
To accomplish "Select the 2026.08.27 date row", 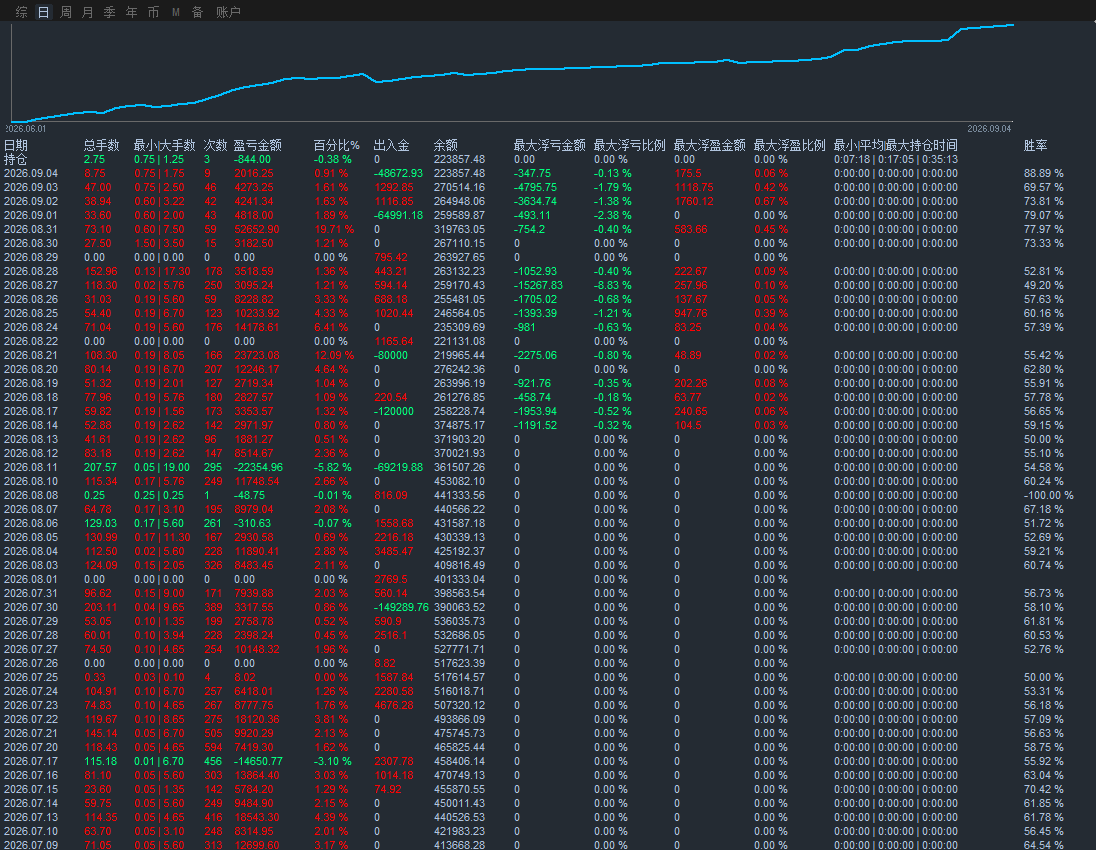I will point(31,285).
